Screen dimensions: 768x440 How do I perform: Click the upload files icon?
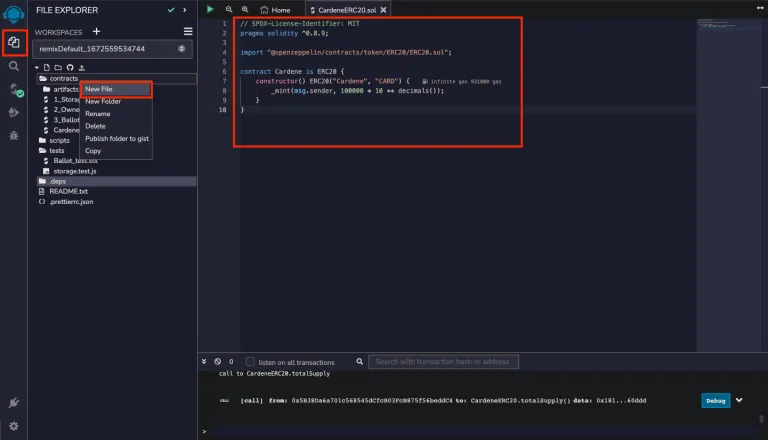(x=82, y=68)
